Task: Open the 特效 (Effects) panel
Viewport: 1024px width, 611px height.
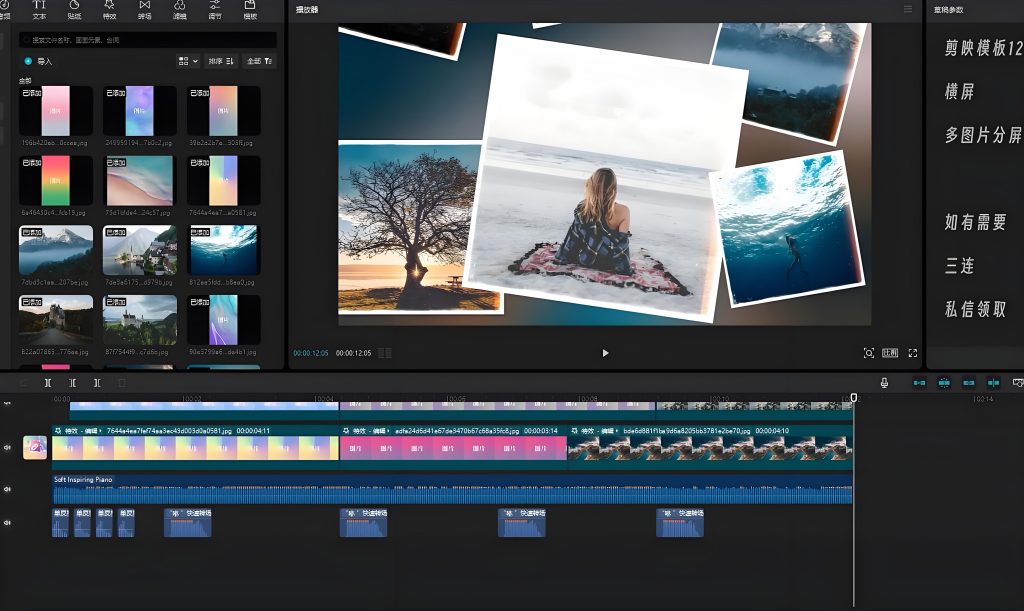Action: tap(109, 10)
